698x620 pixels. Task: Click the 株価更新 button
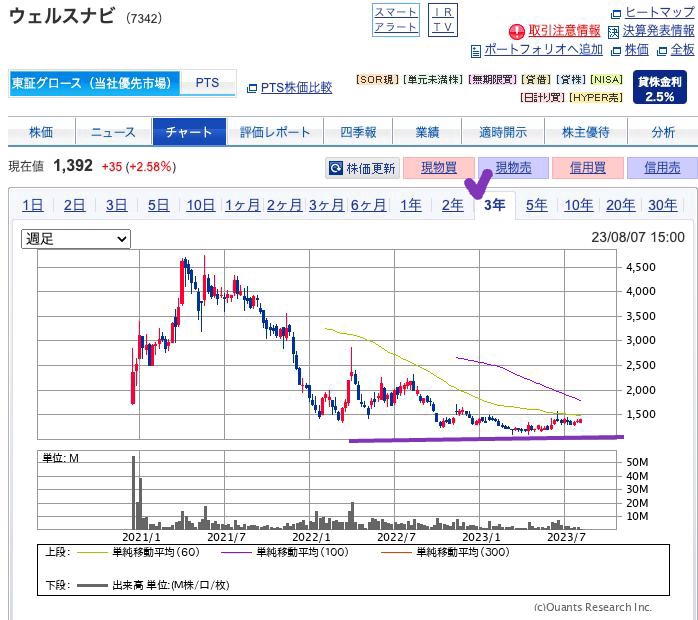[x=362, y=168]
